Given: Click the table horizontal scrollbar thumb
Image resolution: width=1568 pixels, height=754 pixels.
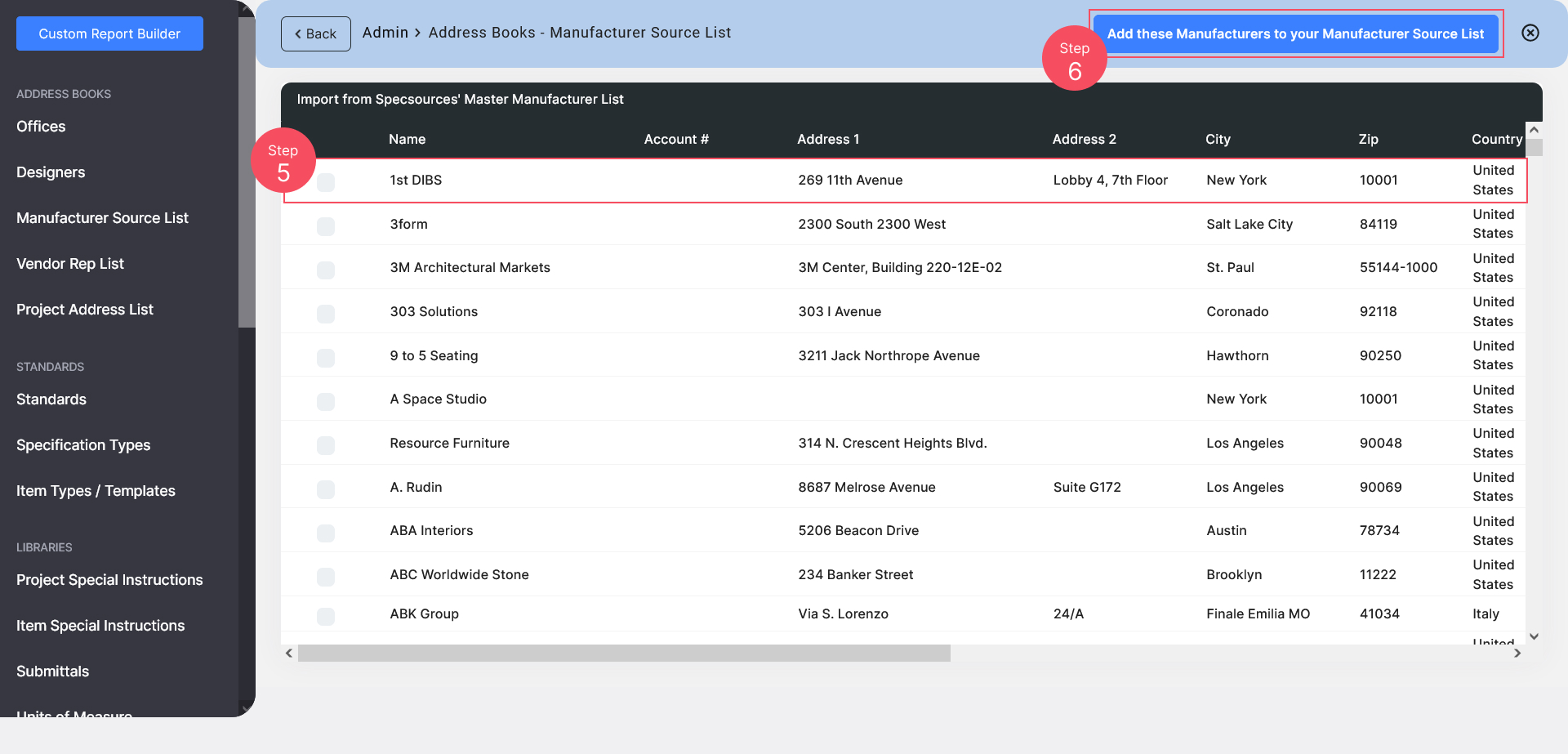Looking at the screenshot, I should 624,653.
